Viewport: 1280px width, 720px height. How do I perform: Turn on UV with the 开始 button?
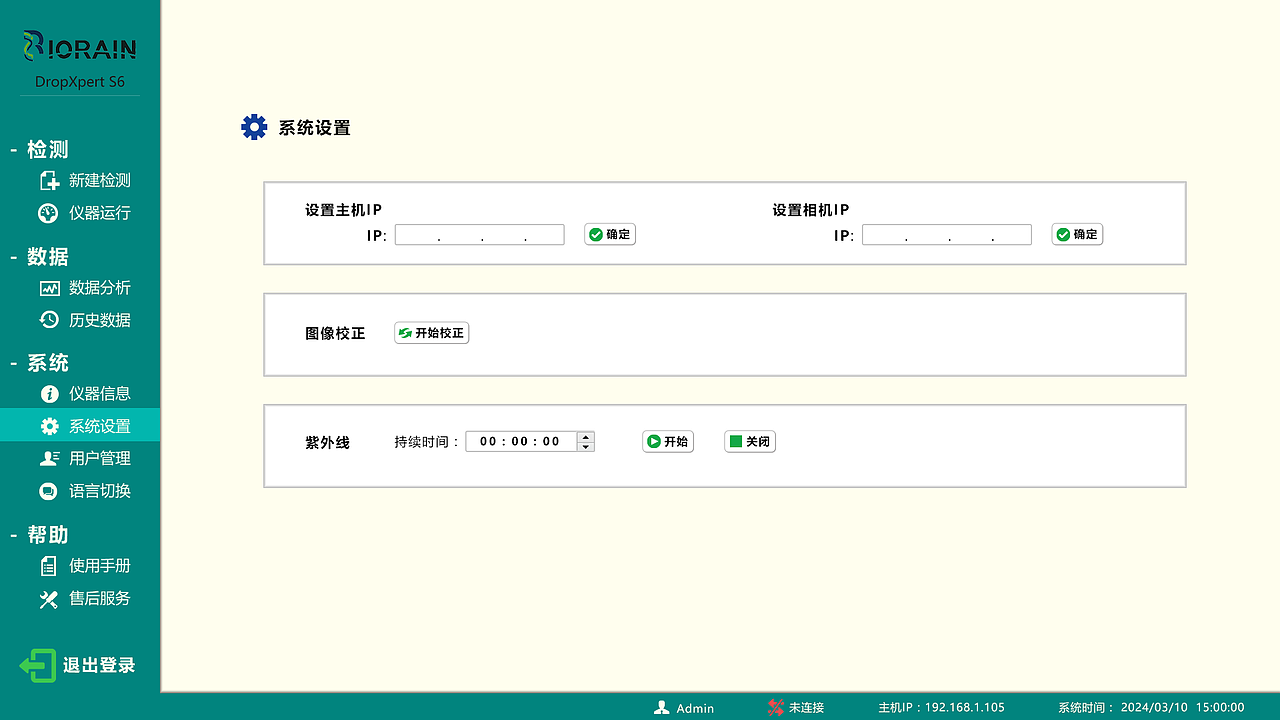coord(667,441)
